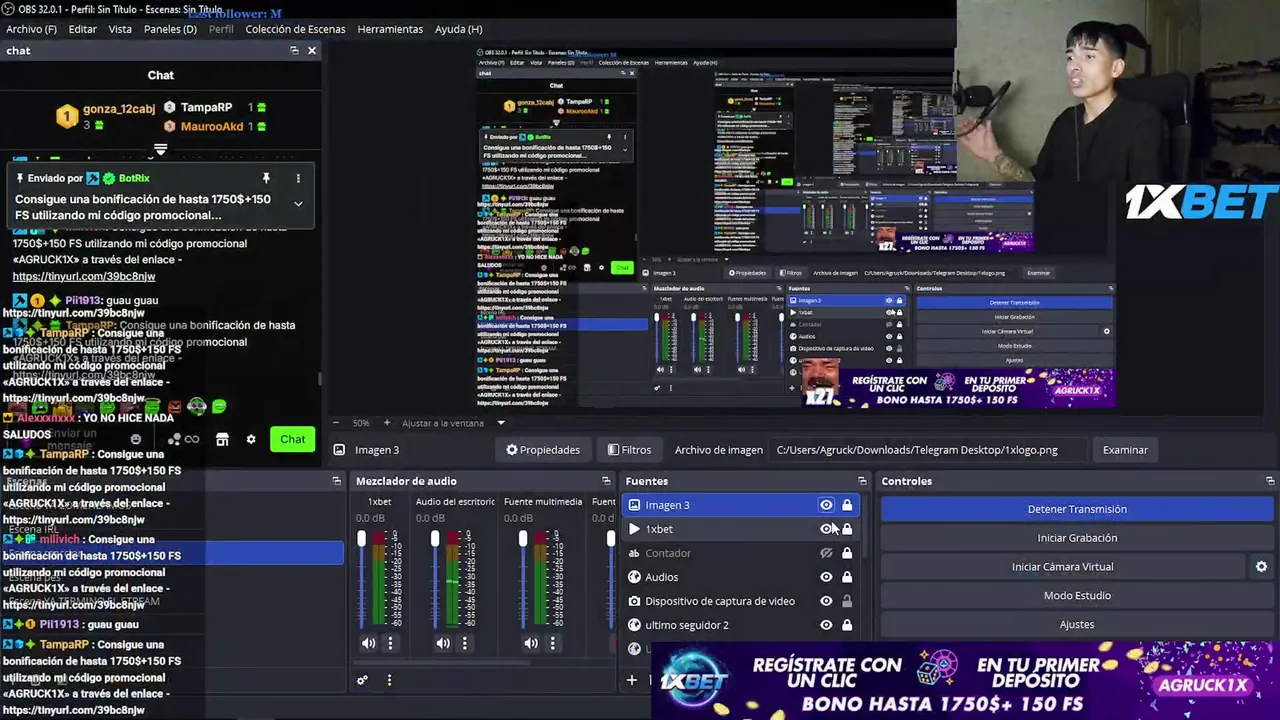
Task: Unlock the Imagen 3 source
Action: (847, 505)
